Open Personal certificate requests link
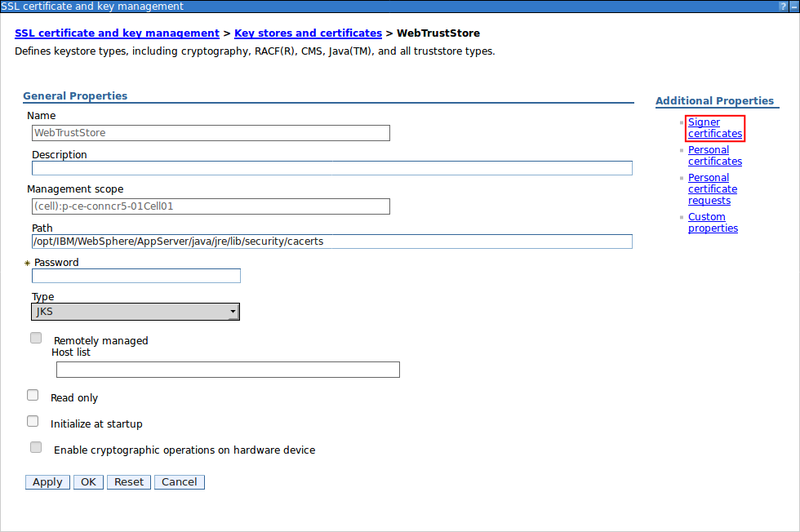 point(712,189)
